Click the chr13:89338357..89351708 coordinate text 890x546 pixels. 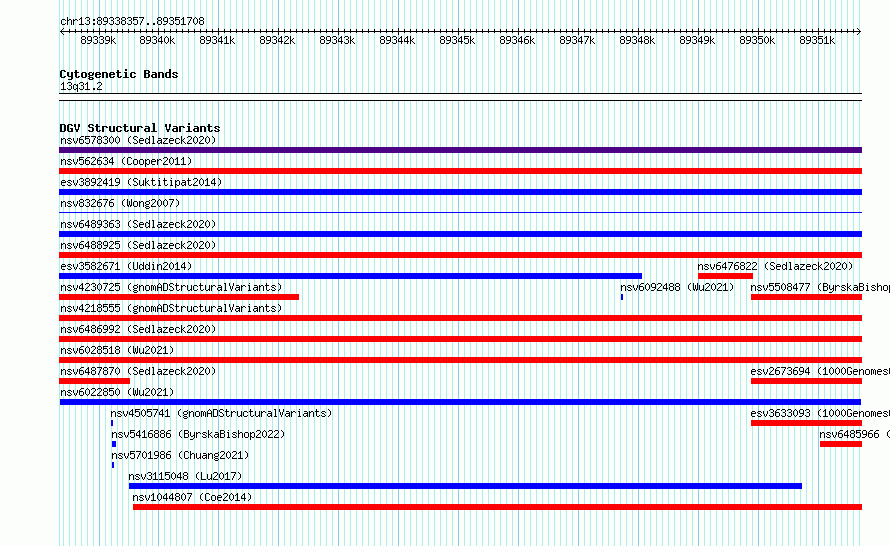(x=132, y=21)
